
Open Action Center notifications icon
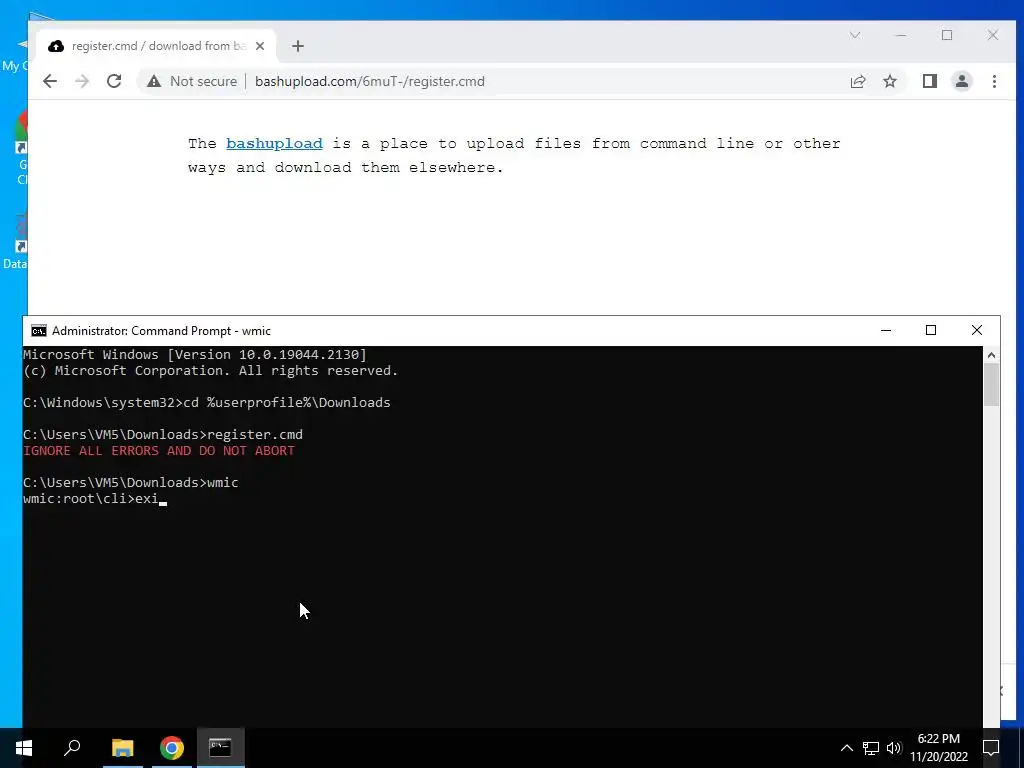[990, 748]
